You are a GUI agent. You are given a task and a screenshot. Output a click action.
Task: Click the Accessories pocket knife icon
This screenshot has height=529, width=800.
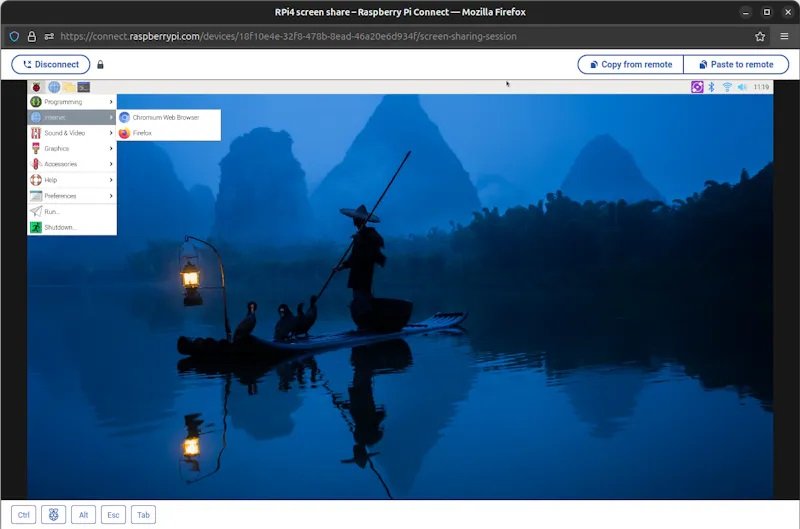(36, 164)
